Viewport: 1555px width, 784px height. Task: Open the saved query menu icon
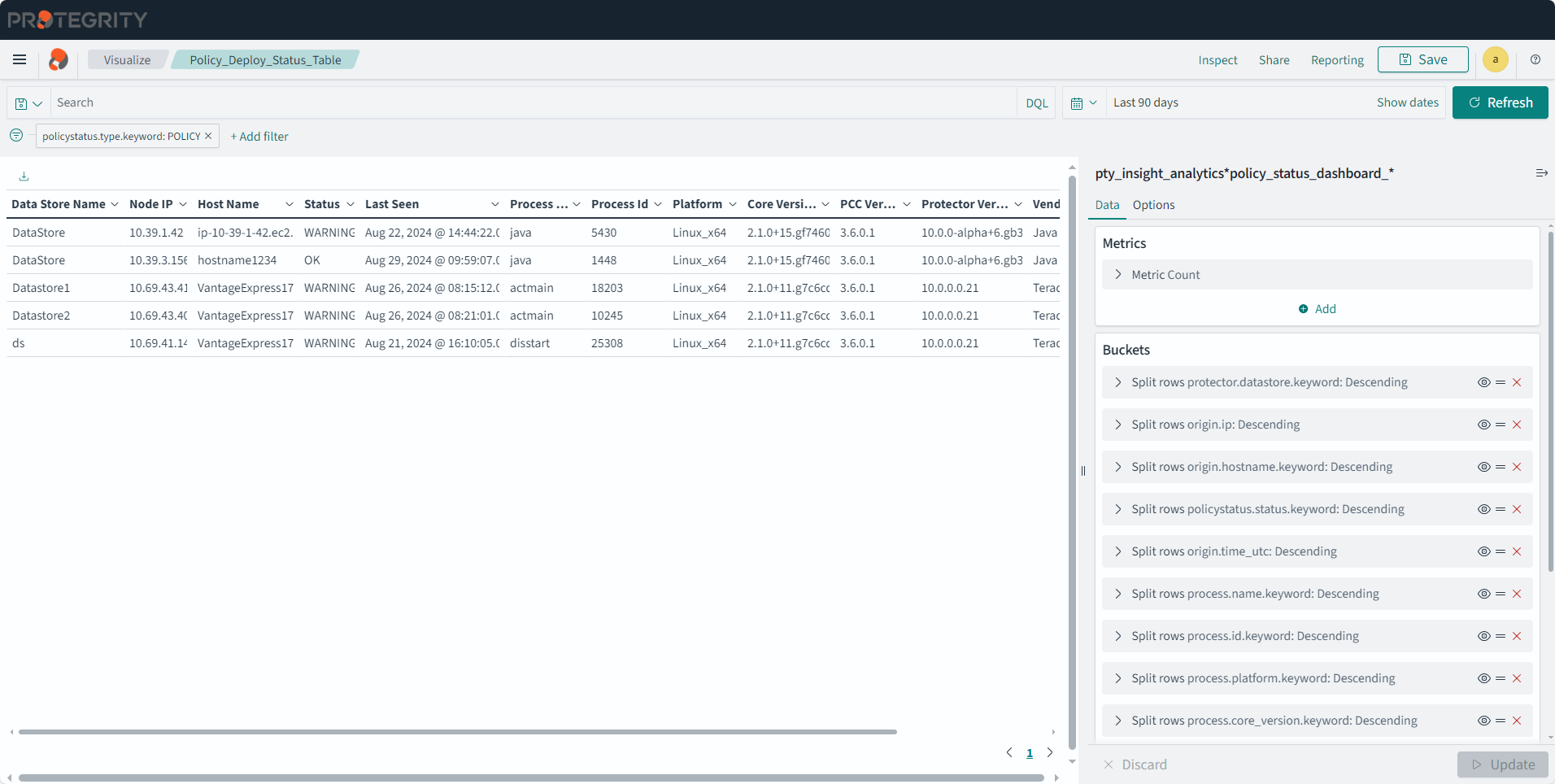point(28,103)
